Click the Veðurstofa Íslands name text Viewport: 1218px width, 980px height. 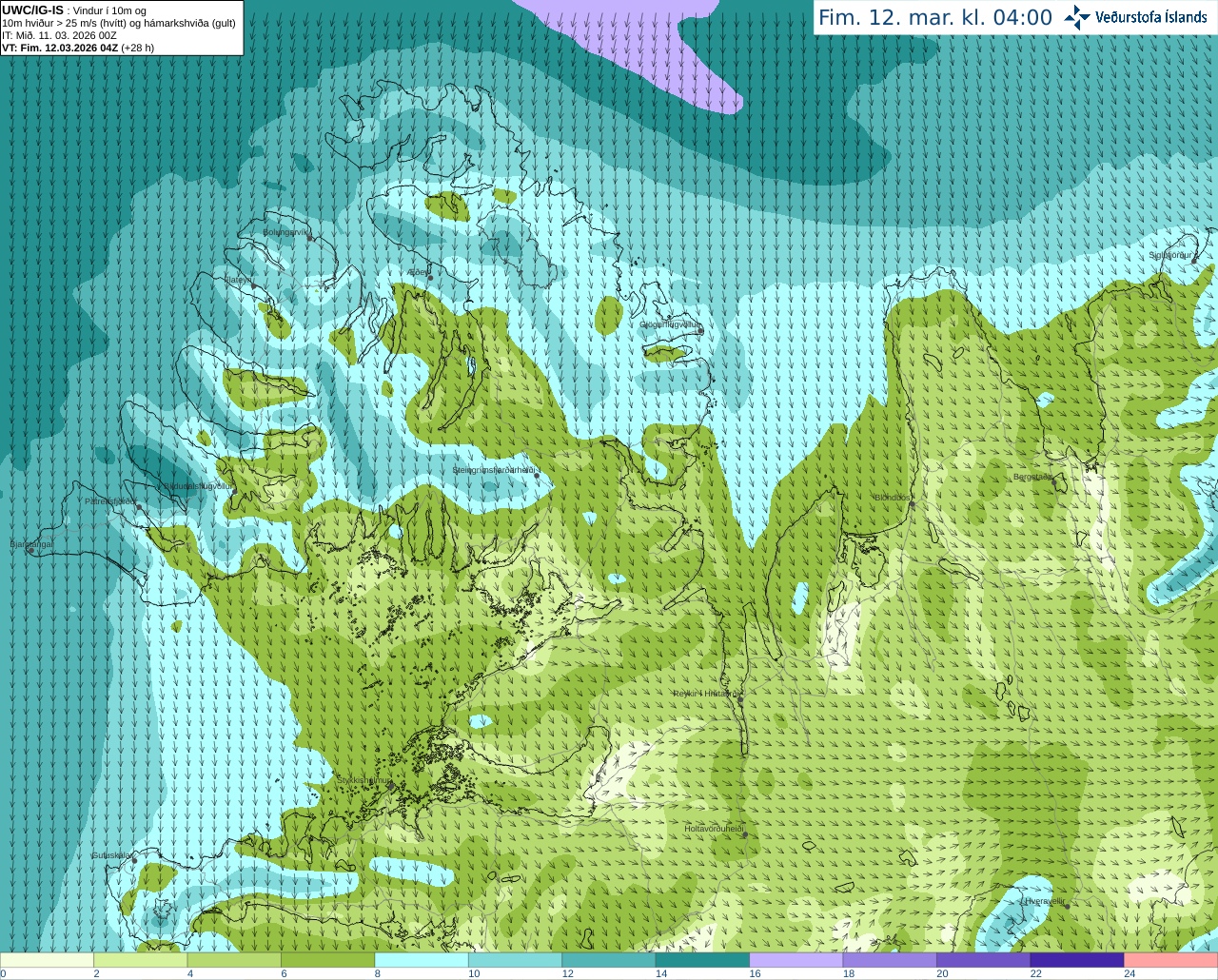pyautogui.click(x=1150, y=17)
